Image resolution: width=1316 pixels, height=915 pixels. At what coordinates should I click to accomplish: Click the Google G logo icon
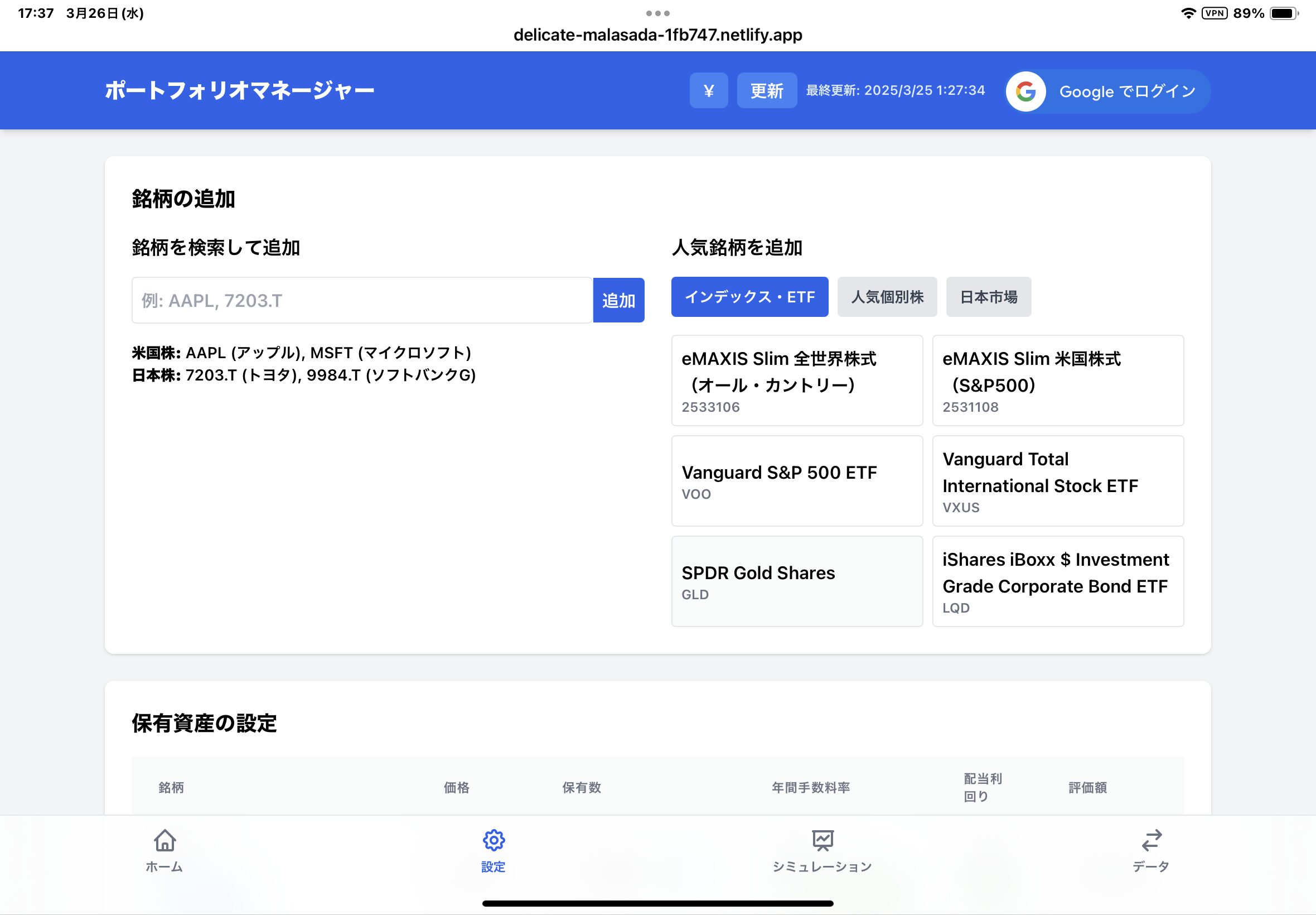tap(1025, 91)
